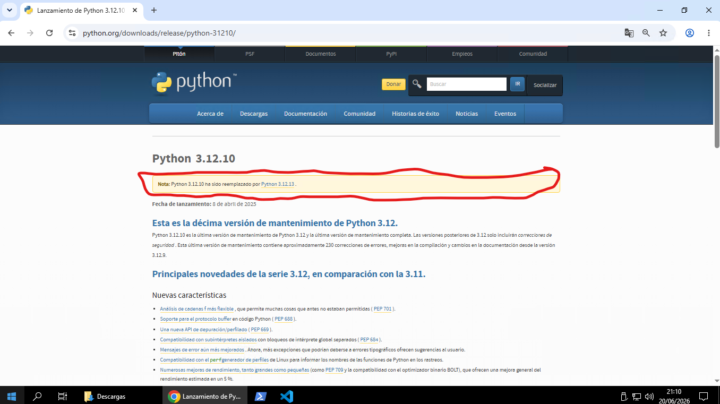Screen dimensions: 720x404
Task: Open network tray icon
Action: click(636, 396)
